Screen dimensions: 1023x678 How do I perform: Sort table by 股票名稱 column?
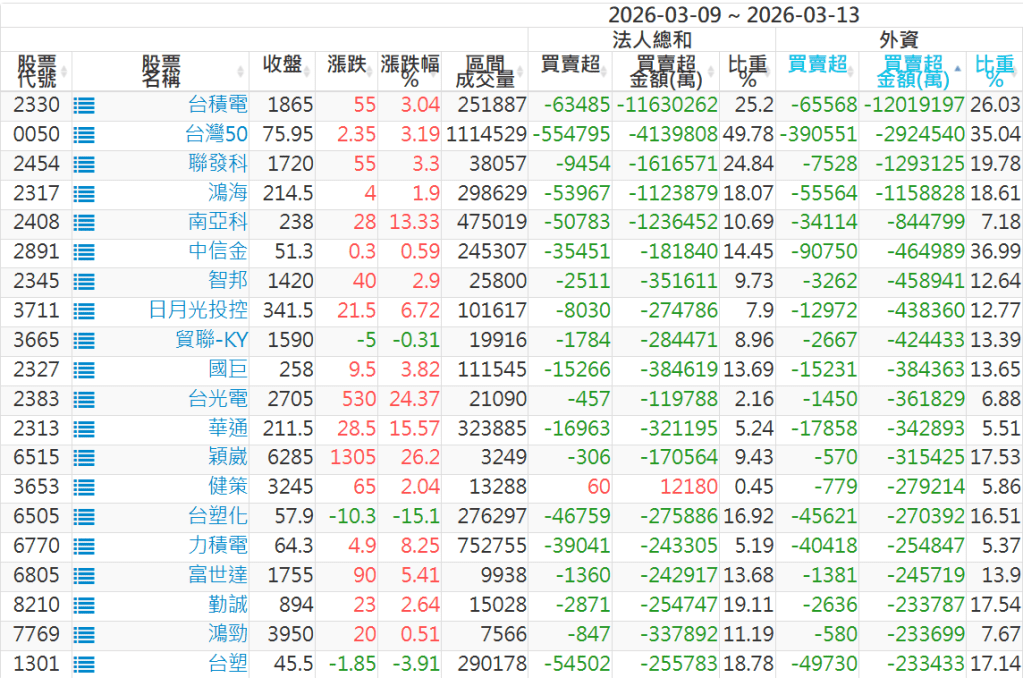pyautogui.click(x=160, y=71)
